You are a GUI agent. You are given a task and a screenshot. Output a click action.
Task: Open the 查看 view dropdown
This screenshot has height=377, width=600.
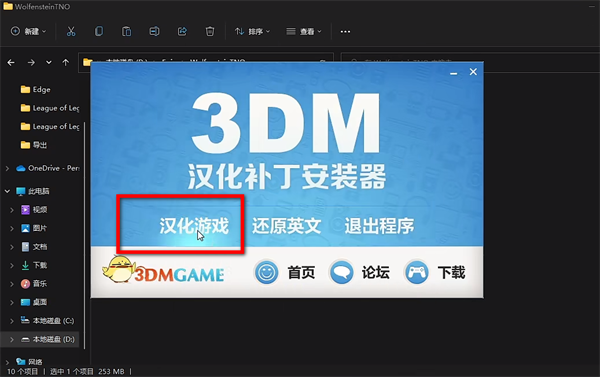tap(304, 31)
